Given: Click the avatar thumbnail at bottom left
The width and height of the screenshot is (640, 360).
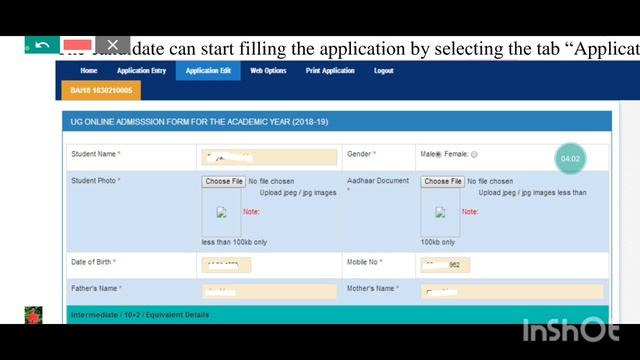Looking at the screenshot, I should point(33,315).
